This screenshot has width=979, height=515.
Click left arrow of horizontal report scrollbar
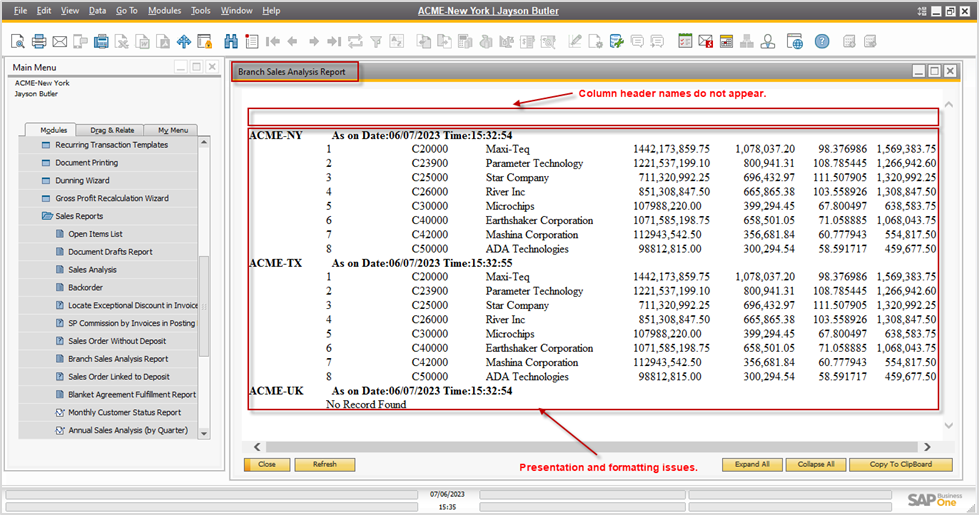257,447
